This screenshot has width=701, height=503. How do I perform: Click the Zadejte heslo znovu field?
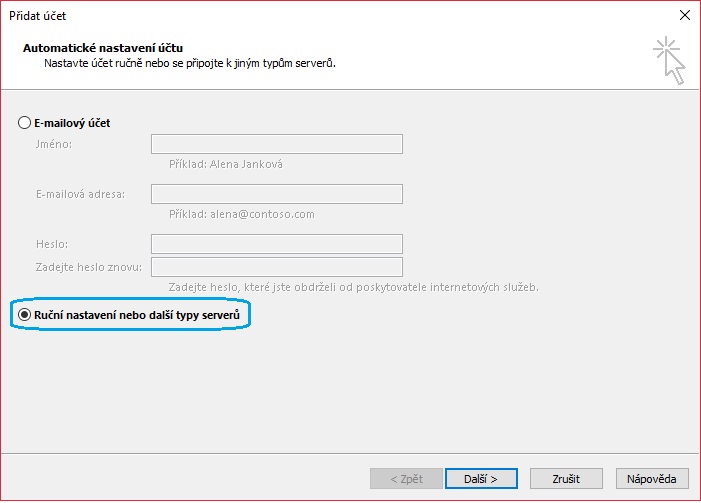pos(276,267)
